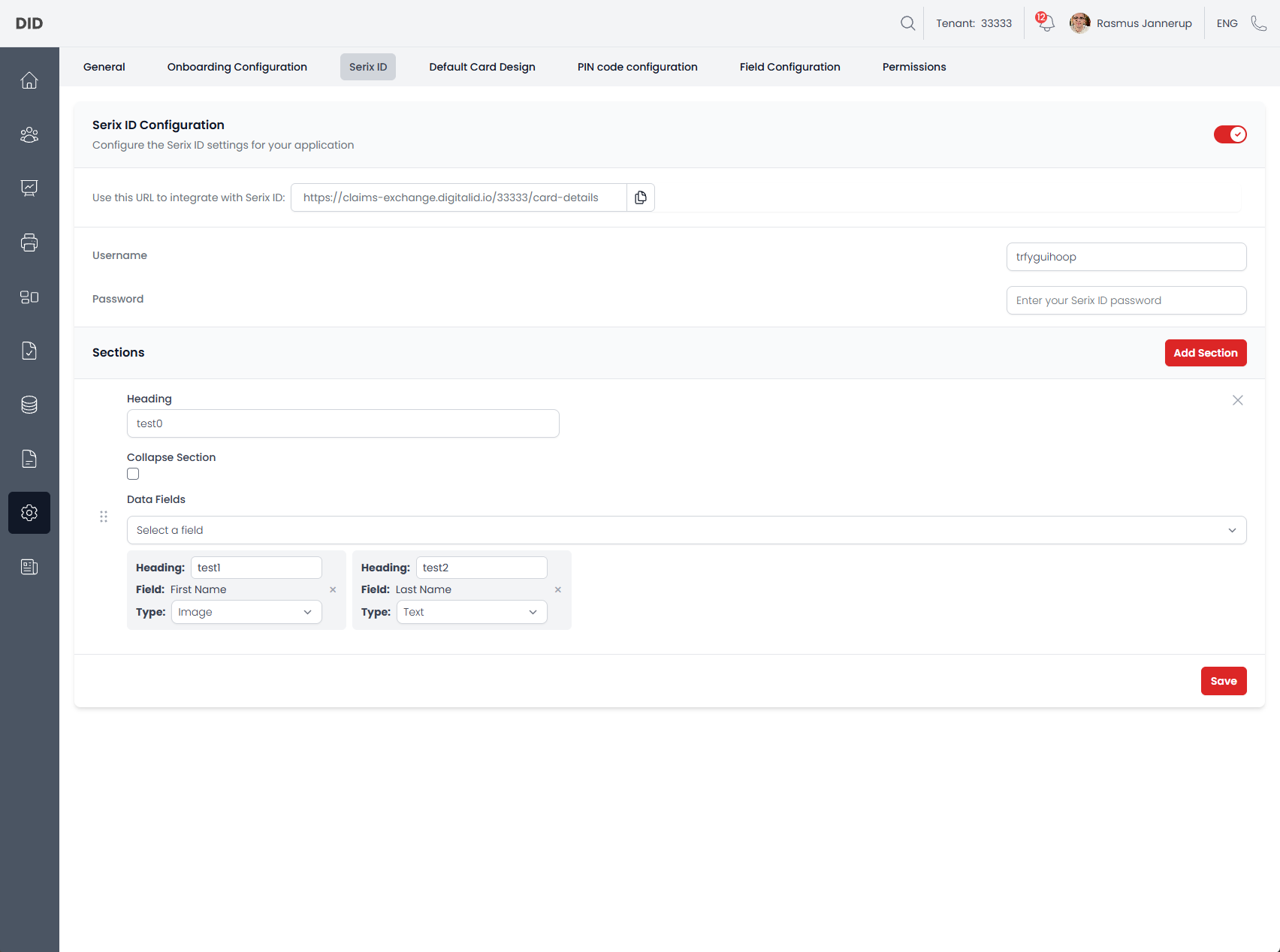Open the users group sidebar icon

(29, 134)
